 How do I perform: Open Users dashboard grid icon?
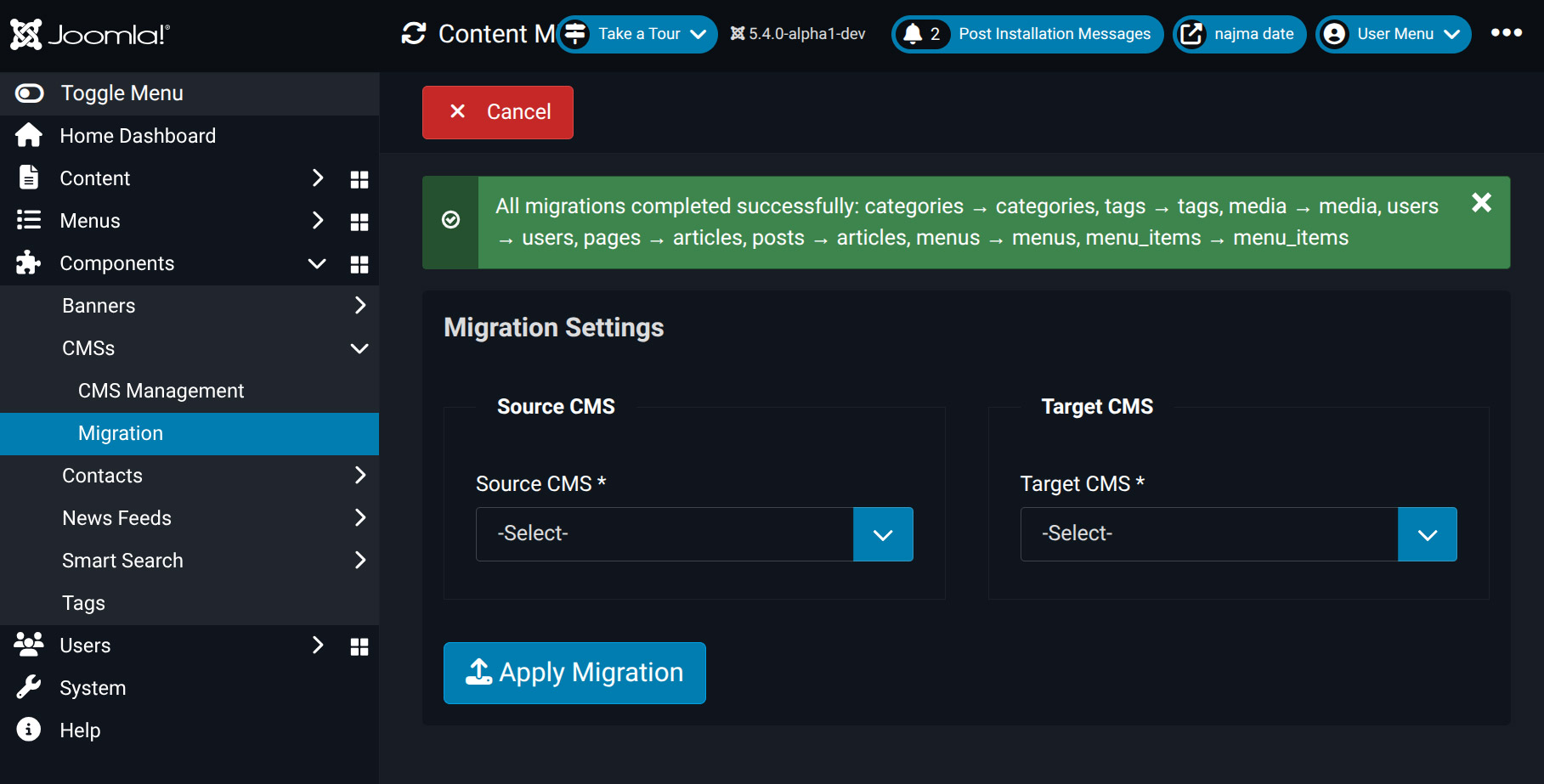[359, 646]
